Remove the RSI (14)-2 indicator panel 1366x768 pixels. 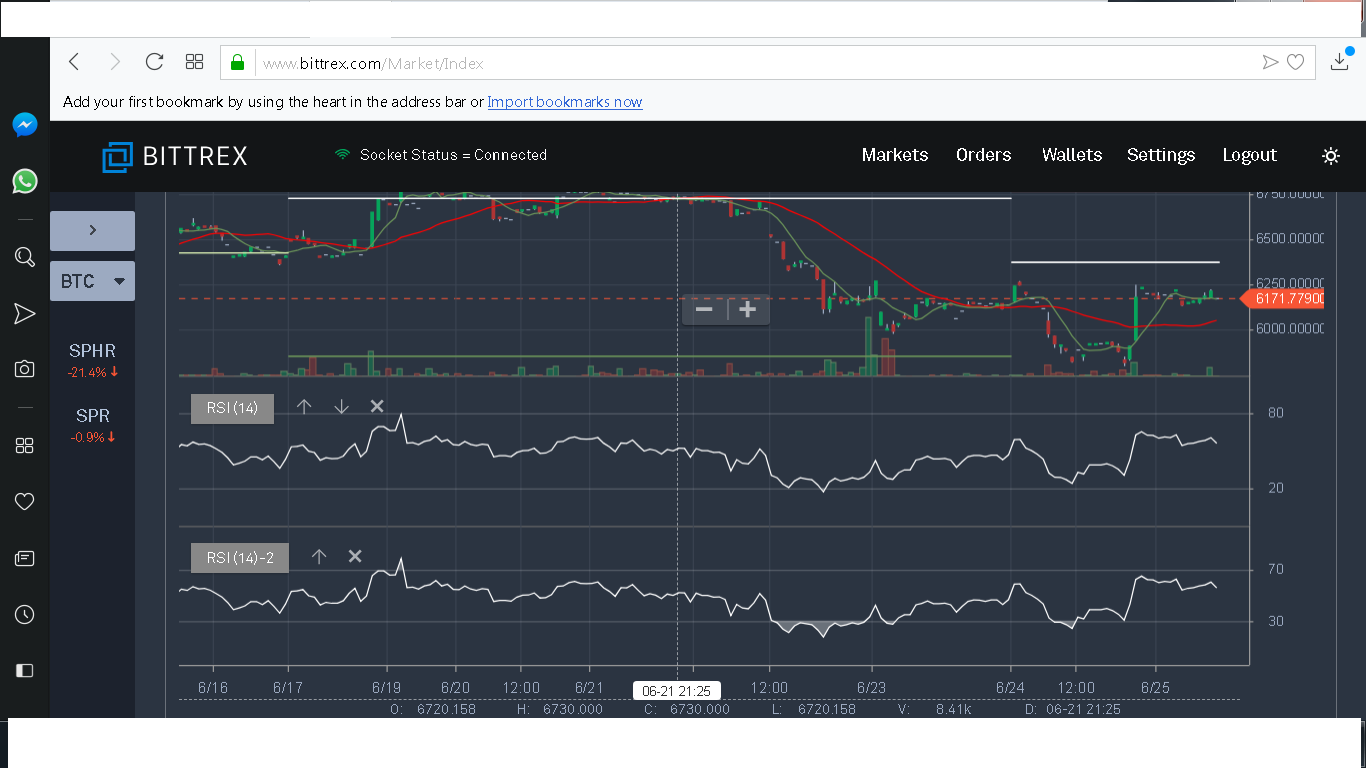[x=355, y=556]
